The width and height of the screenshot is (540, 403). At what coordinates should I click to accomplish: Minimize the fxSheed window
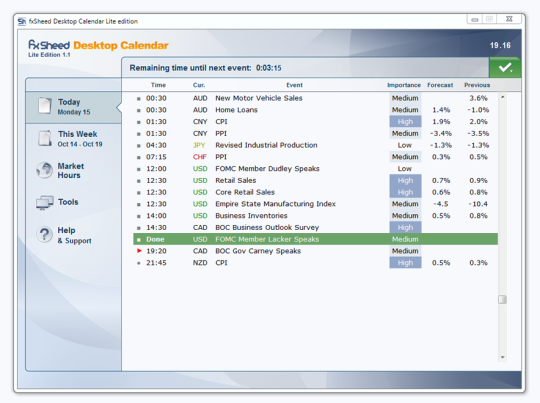(x=475, y=20)
